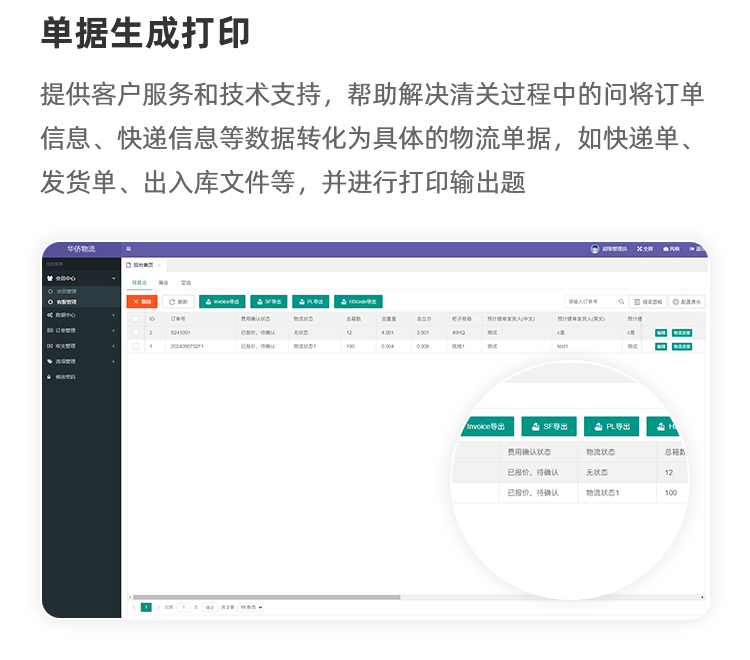Click the admin user avatar
Screen dimensions: 750x660
click(x=595, y=249)
